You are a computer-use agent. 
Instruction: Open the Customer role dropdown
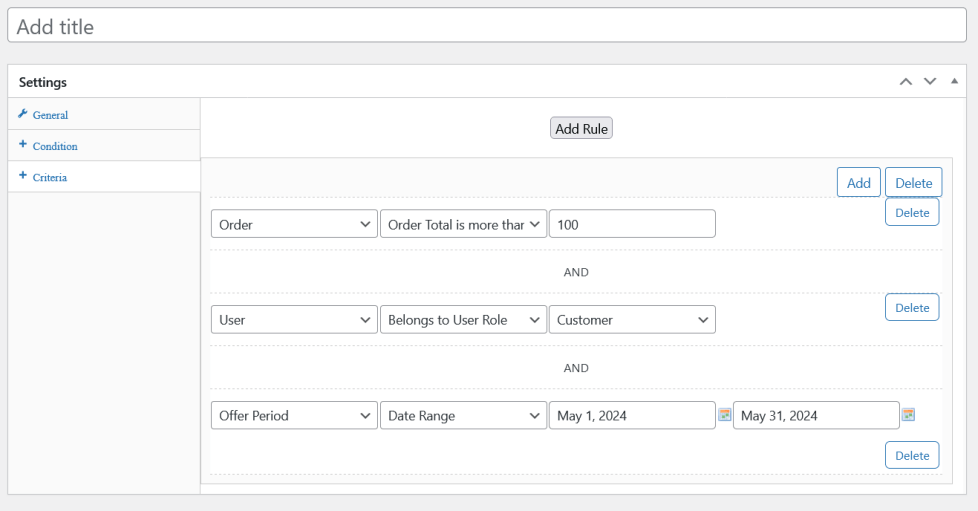(x=632, y=320)
